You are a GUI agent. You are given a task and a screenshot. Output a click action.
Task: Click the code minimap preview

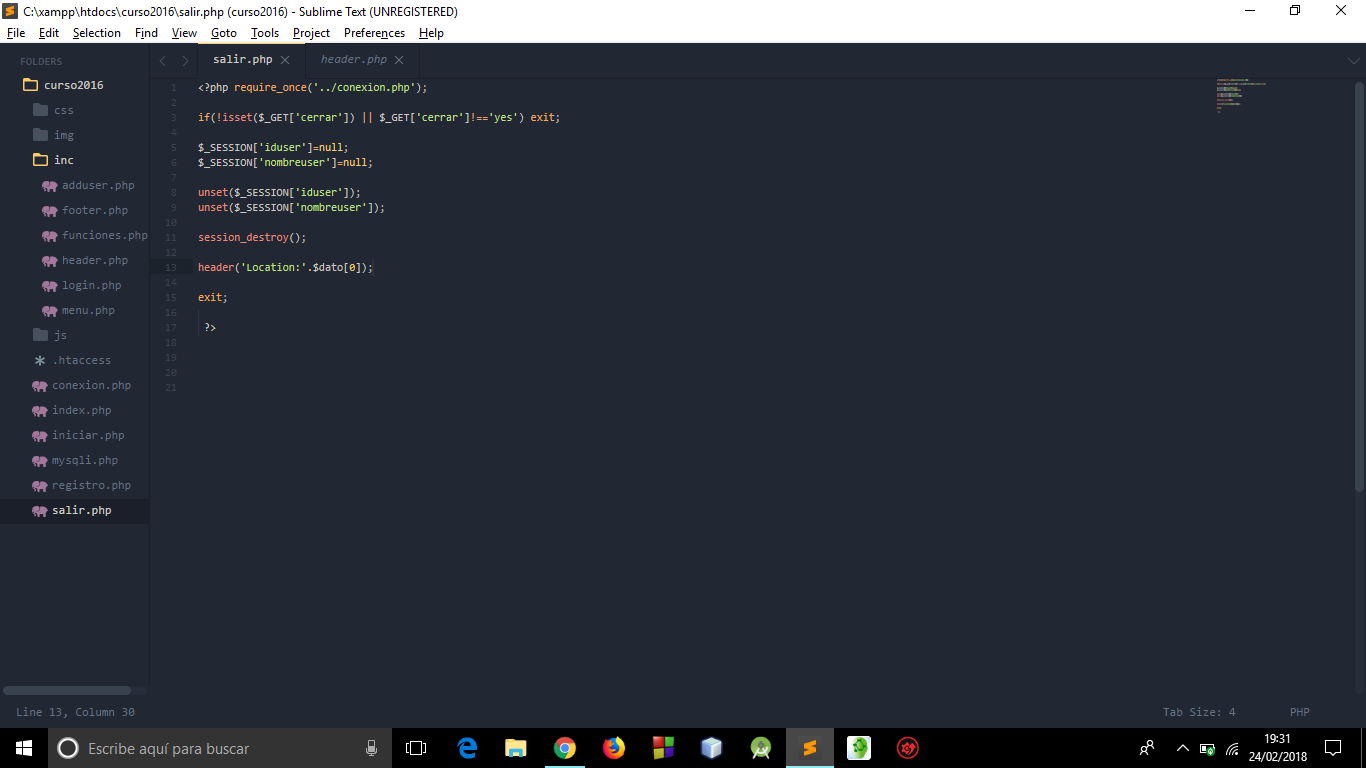click(x=1241, y=95)
